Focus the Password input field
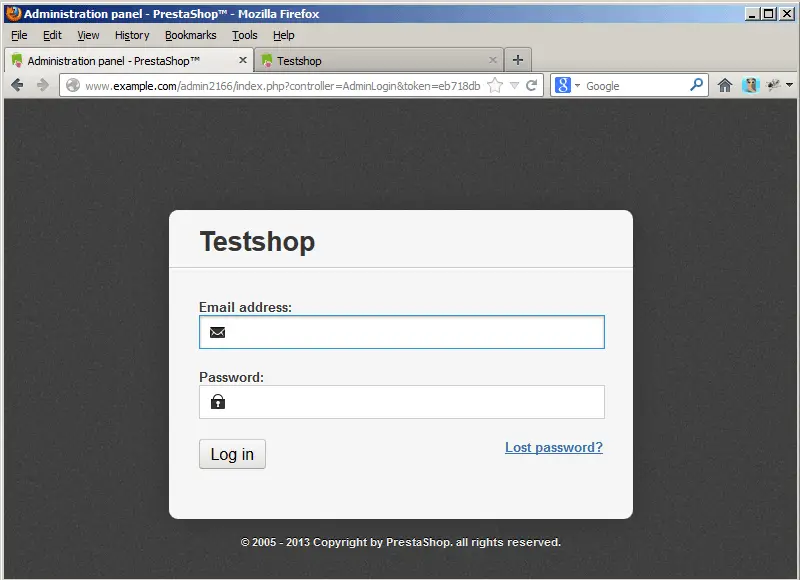This screenshot has height=580, width=800. [x=402, y=402]
